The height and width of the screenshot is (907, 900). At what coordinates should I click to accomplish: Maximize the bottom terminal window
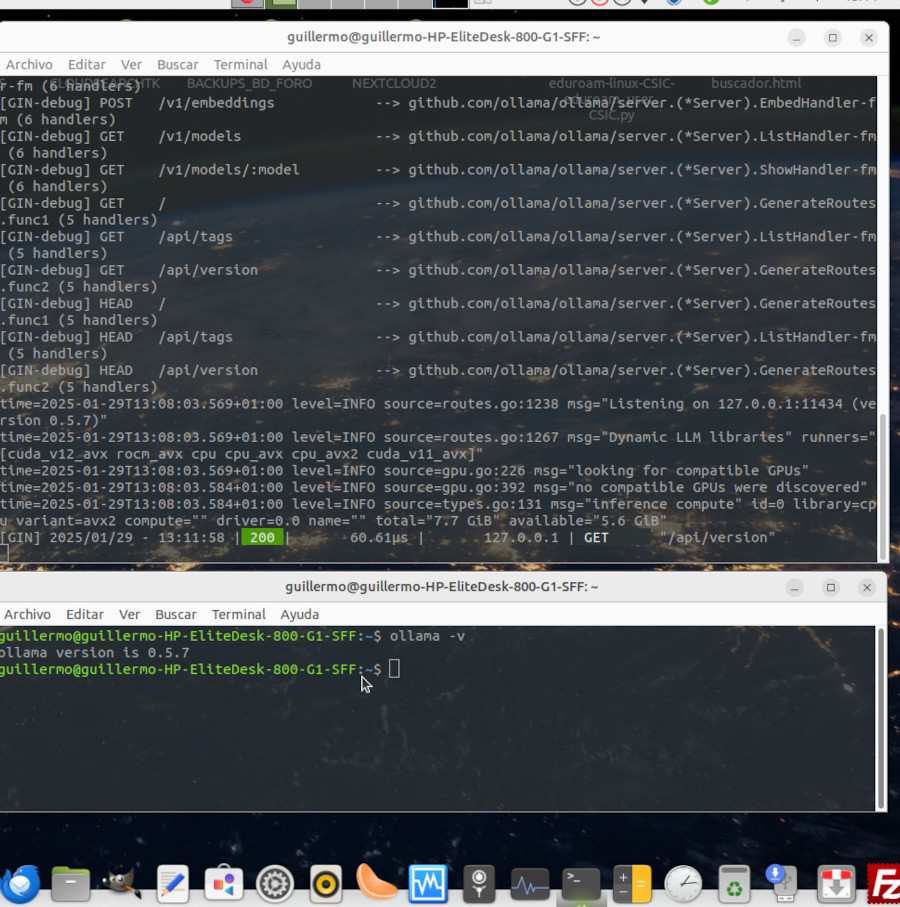click(x=831, y=587)
